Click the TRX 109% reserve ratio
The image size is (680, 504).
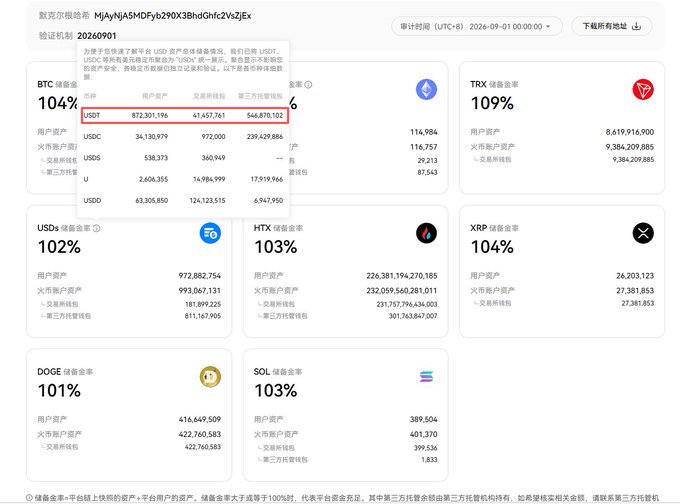point(492,103)
